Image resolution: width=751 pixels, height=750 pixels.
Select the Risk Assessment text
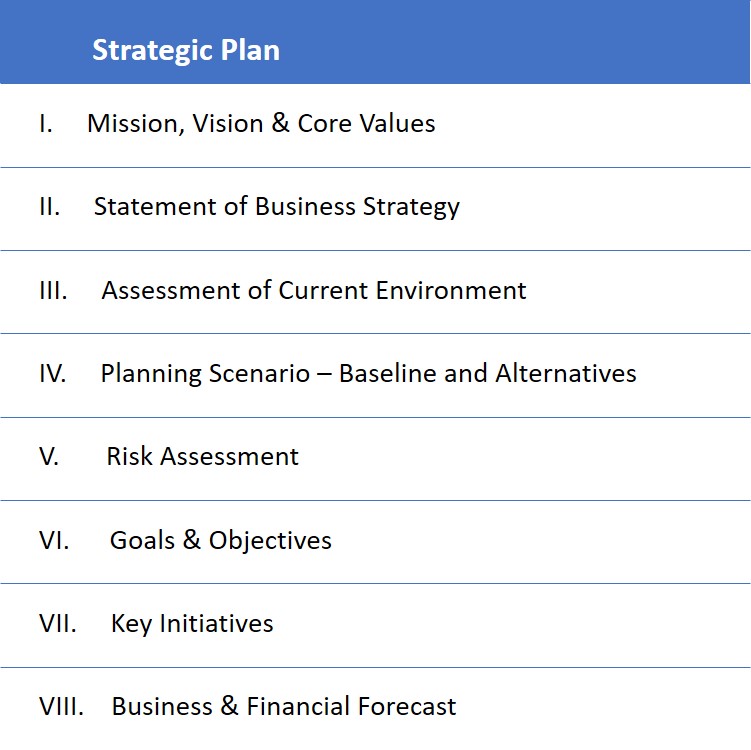(203, 456)
